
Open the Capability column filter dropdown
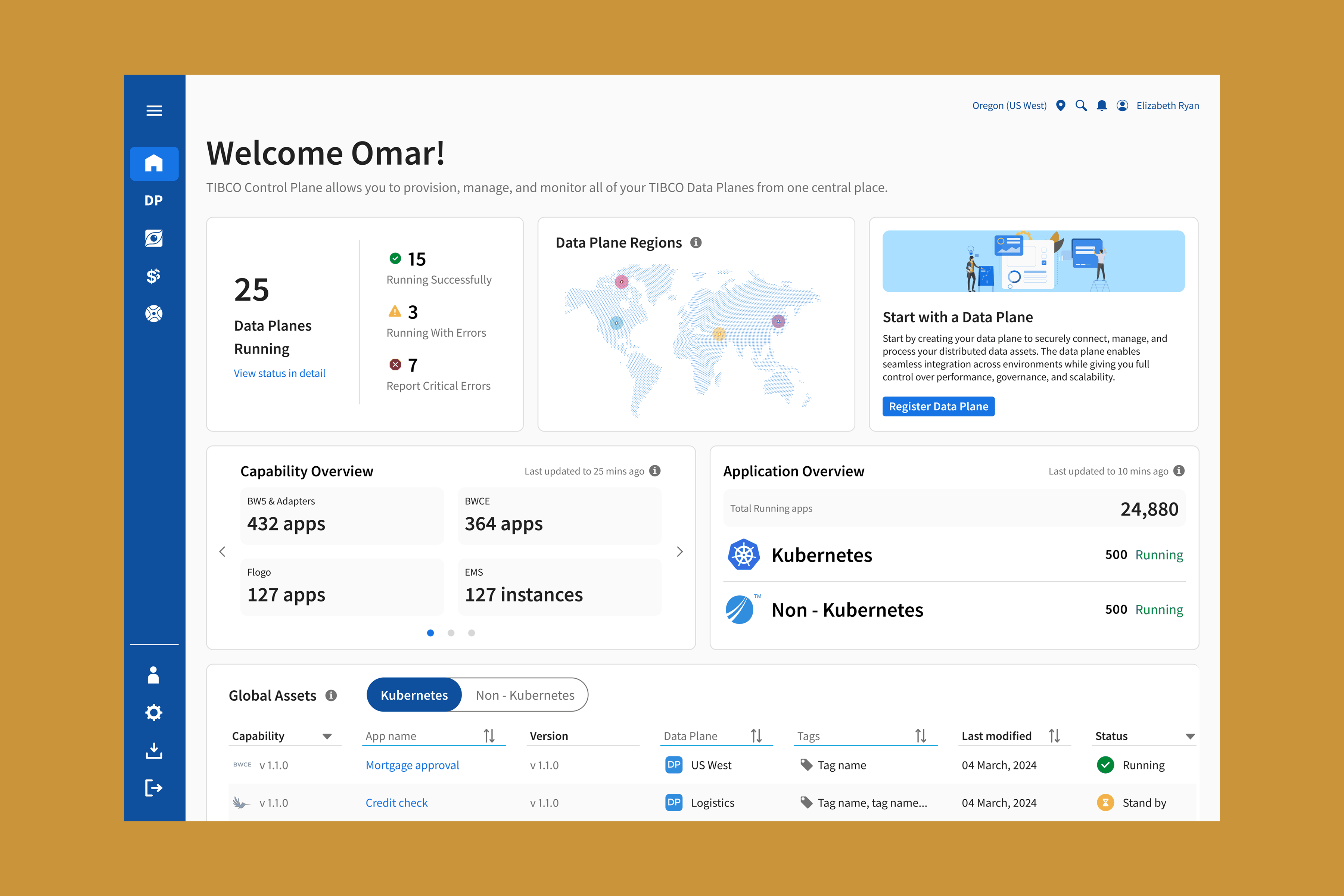click(x=327, y=737)
